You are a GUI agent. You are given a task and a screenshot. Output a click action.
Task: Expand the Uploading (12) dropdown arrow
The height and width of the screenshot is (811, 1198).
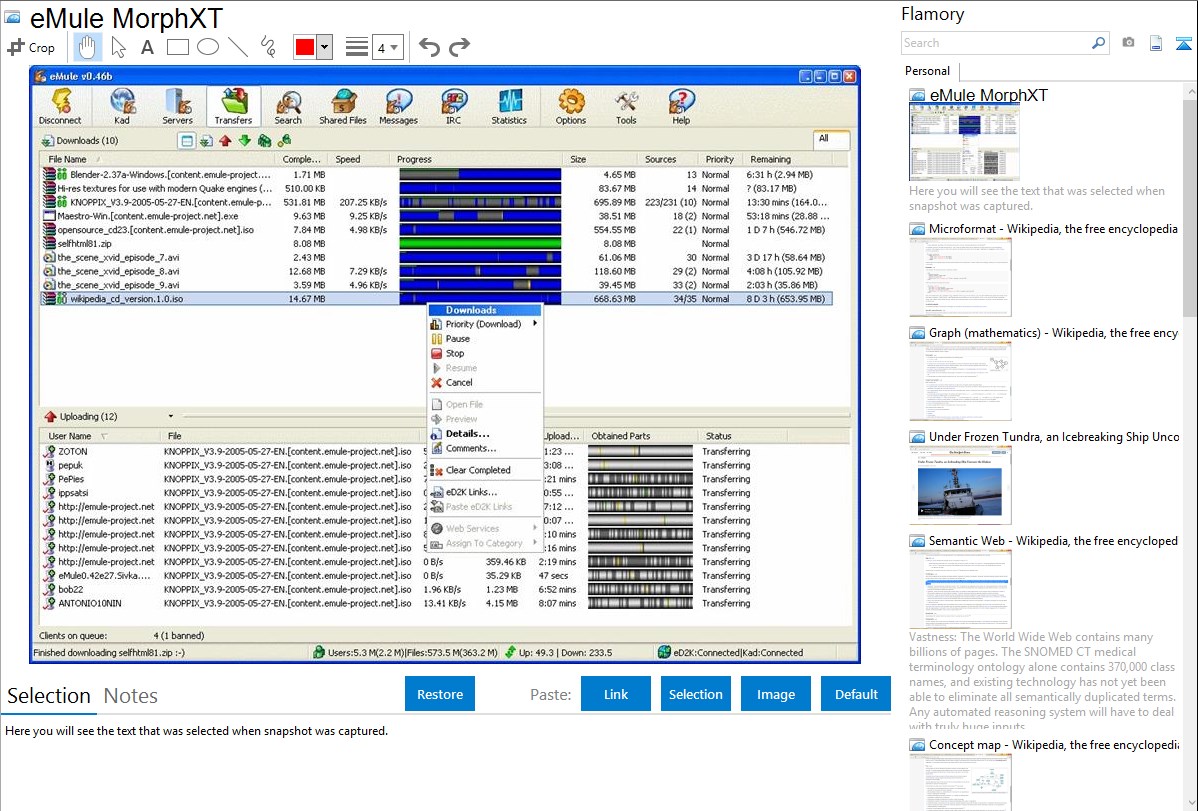tap(170, 417)
